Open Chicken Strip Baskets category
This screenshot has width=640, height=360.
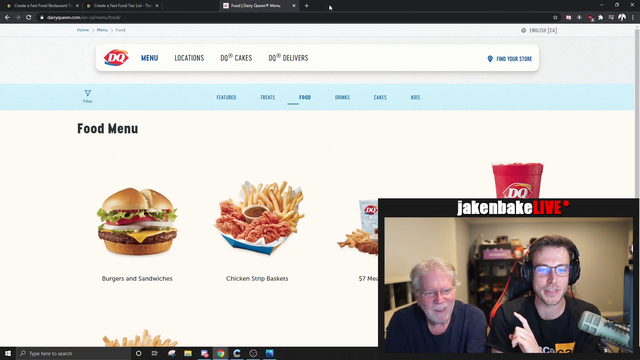(257, 279)
